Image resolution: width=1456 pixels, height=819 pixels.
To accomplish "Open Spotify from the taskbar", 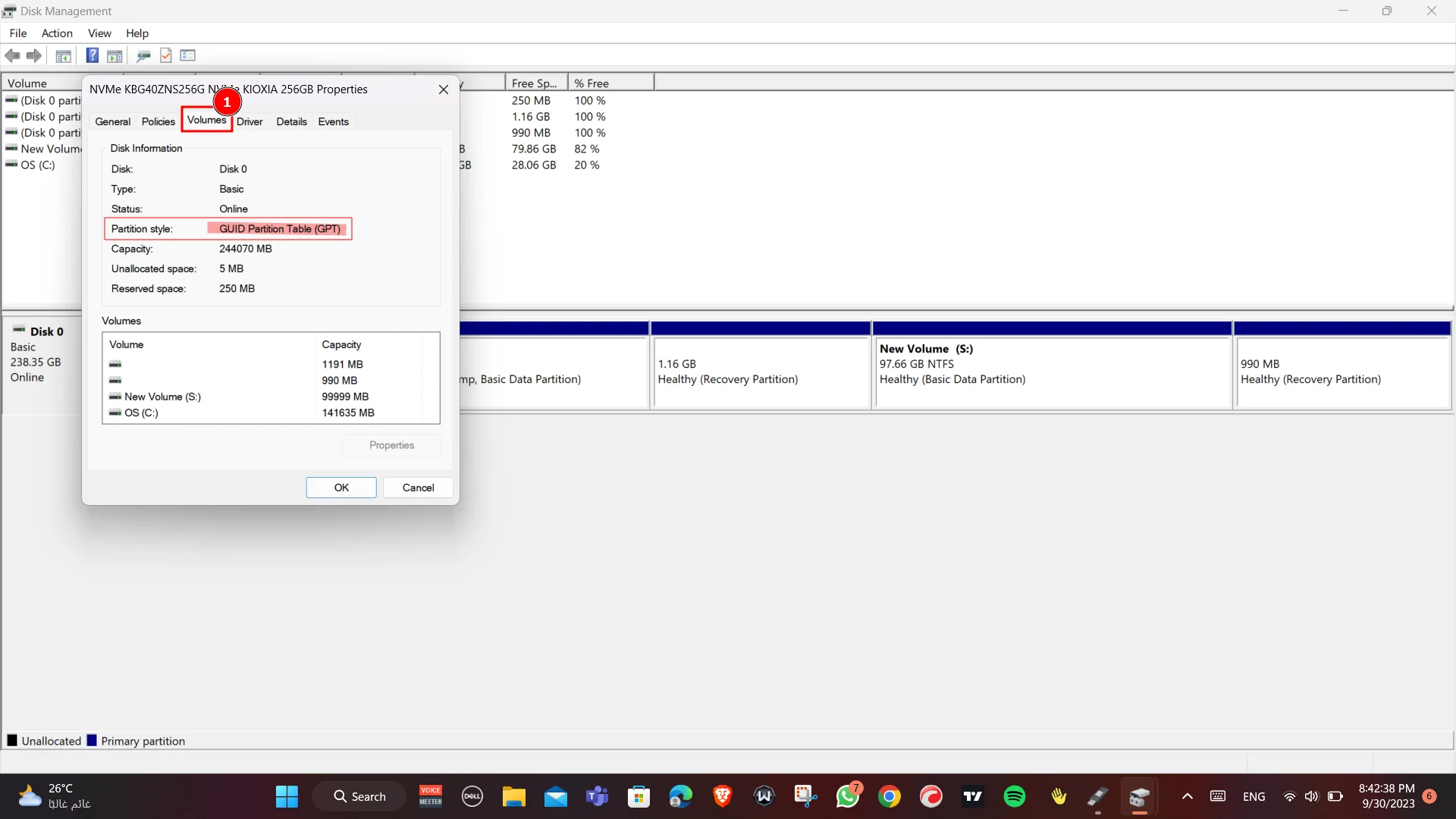I will coord(1015,796).
